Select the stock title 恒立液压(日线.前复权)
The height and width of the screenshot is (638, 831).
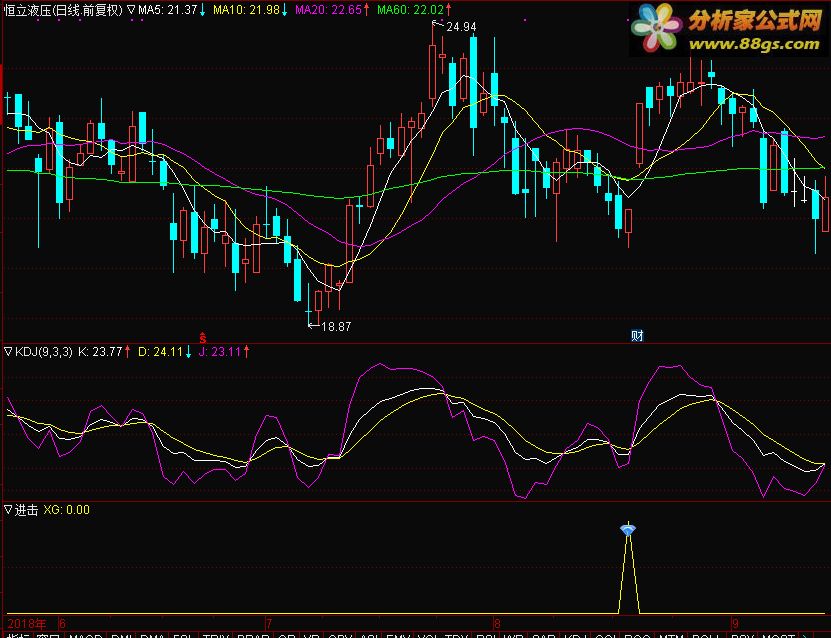click(64, 10)
